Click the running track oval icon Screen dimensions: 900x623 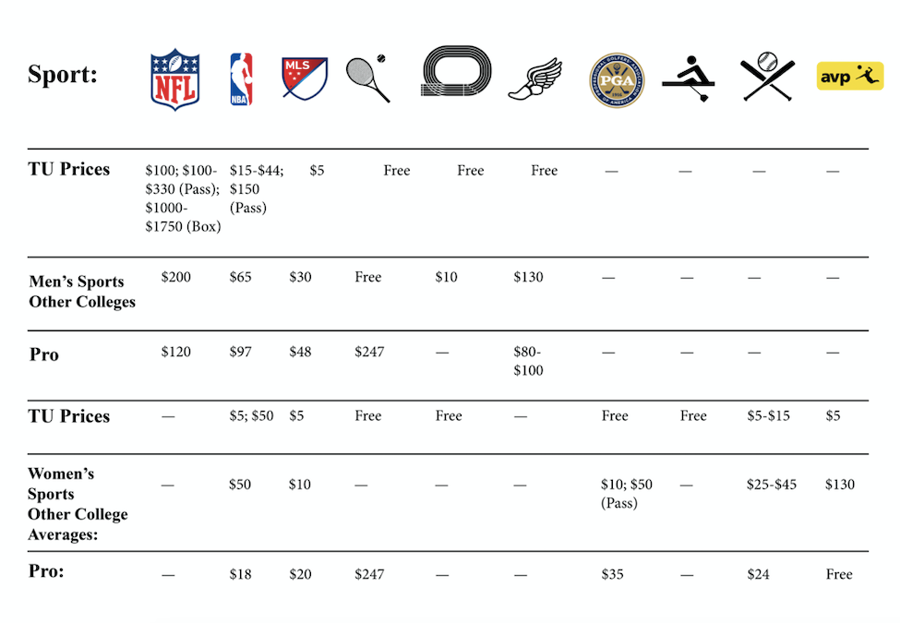[x=457, y=74]
